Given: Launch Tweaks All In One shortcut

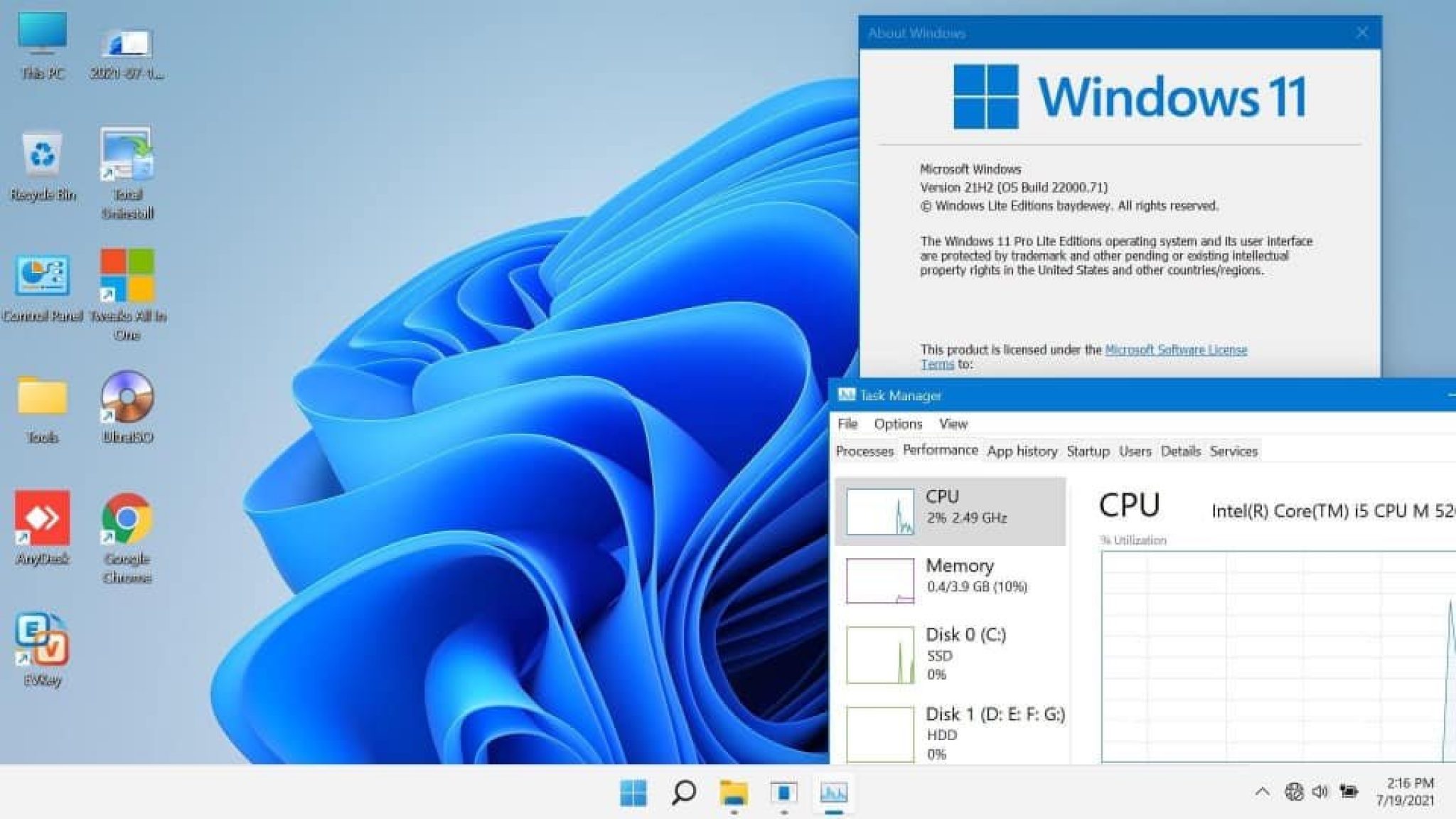Looking at the screenshot, I should 127,294.
